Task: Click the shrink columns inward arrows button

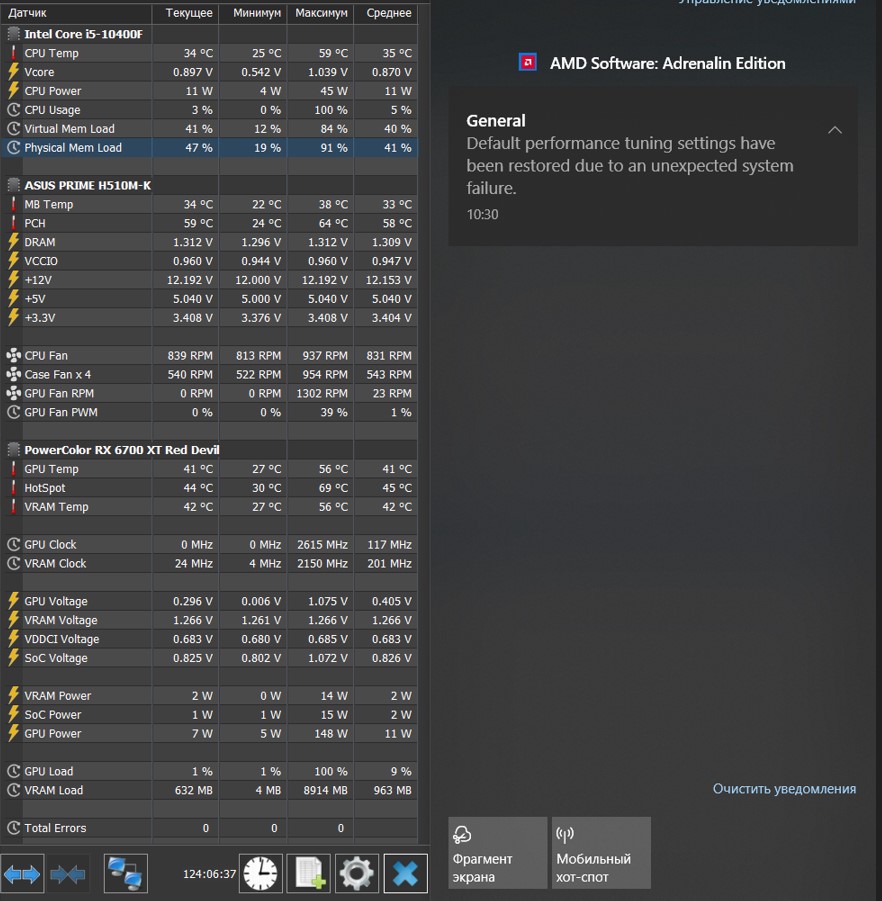Action: pos(68,874)
